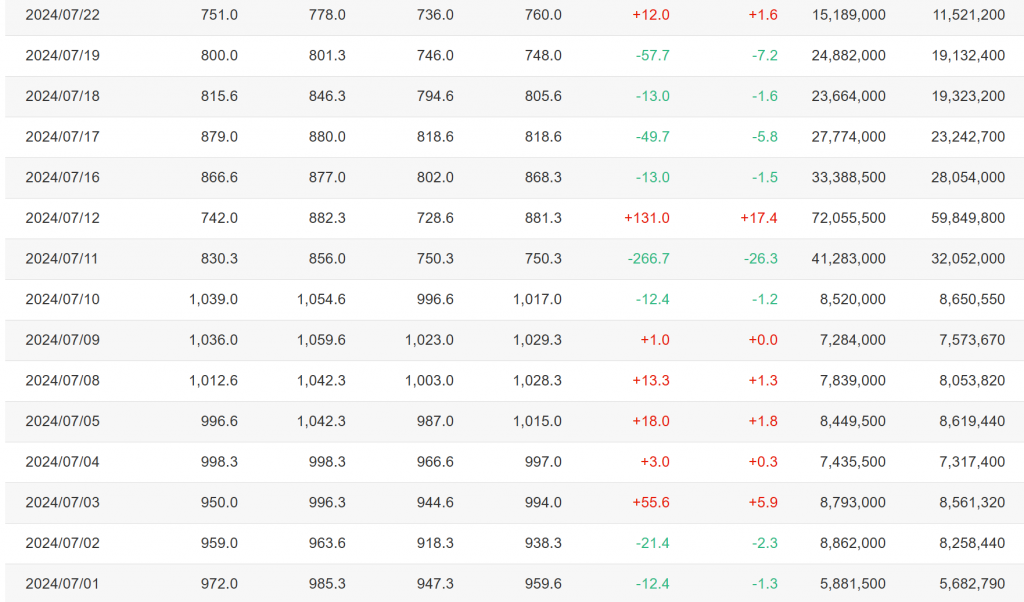Image resolution: width=1024 pixels, height=602 pixels.
Task: Click the date 2024/07/22
Action: 62,15
